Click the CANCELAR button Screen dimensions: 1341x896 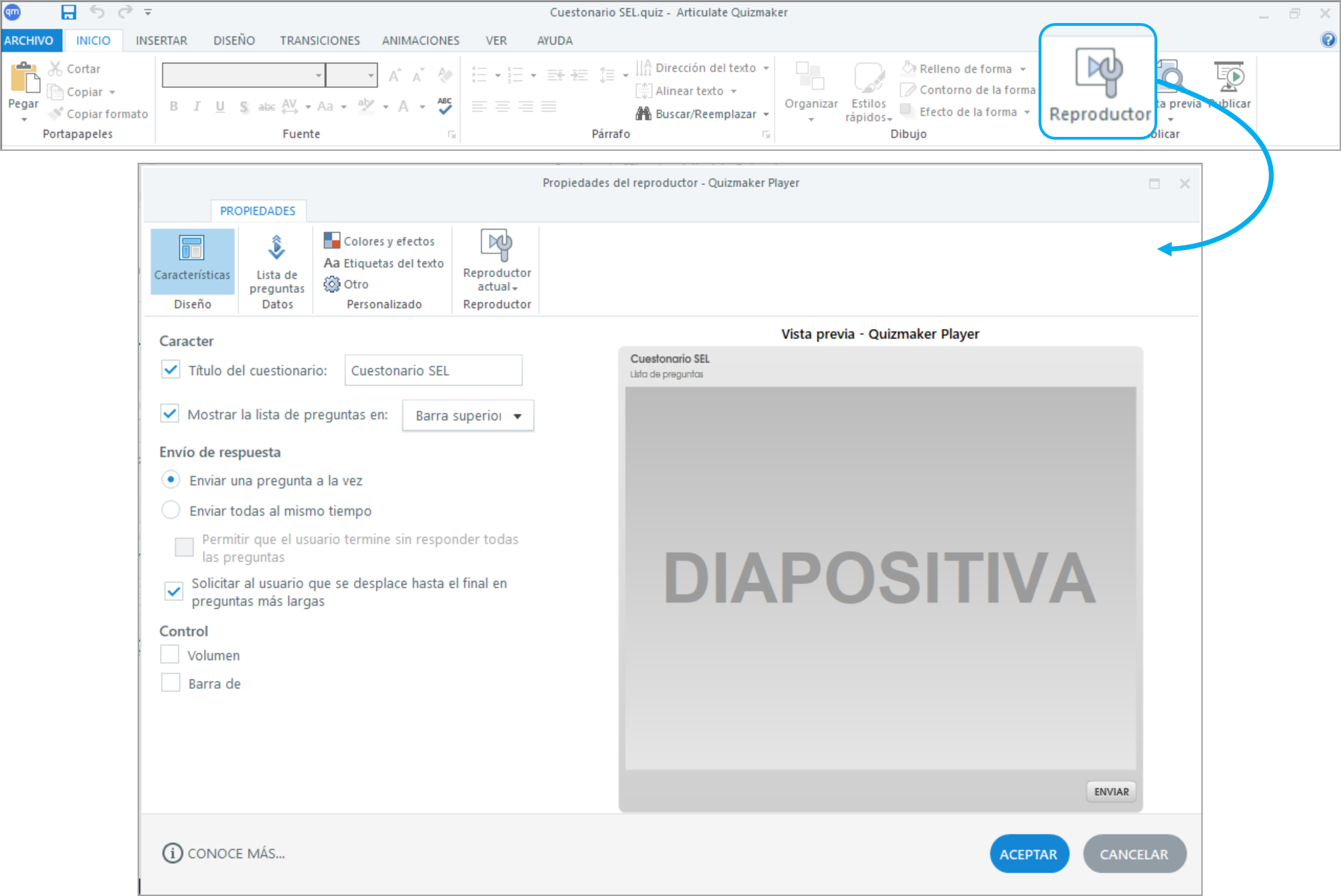[1134, 853]
